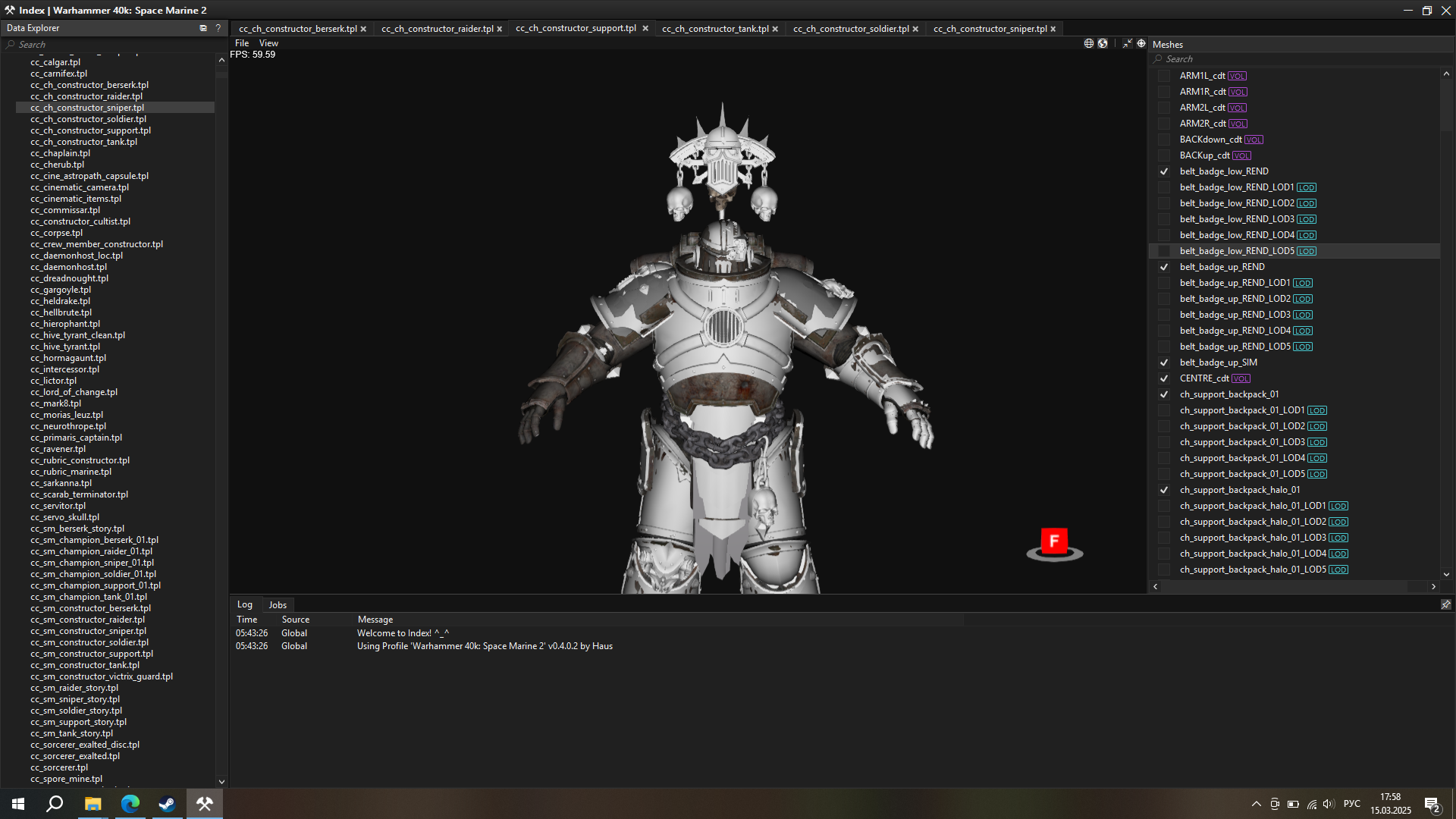
Task: Click Data Explorer scroll down arrow
Action: click(221, 781)
